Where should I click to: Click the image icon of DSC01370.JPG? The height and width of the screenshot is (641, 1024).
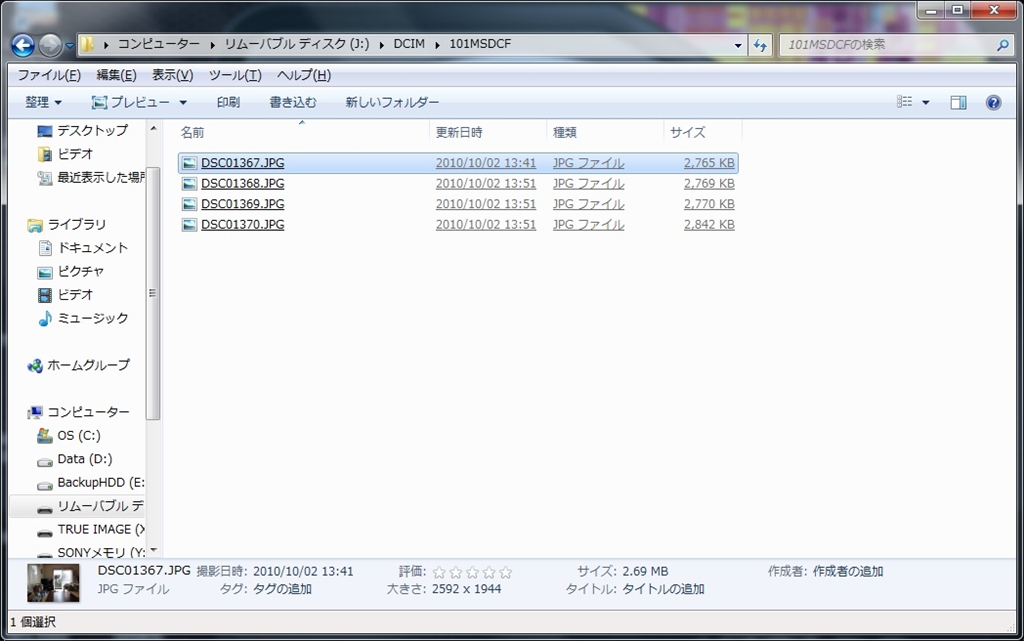(189, 225)
